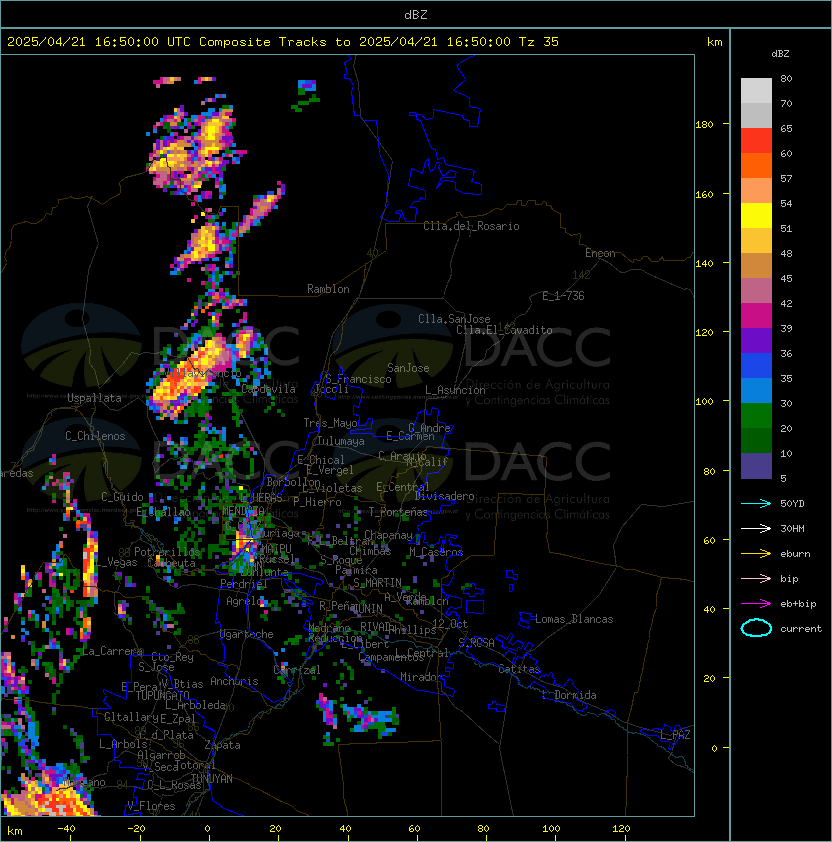This screenshot has height=842, width=832.
Task: Click the 'Clla.del_Rosario' map label
Action: 471,226
